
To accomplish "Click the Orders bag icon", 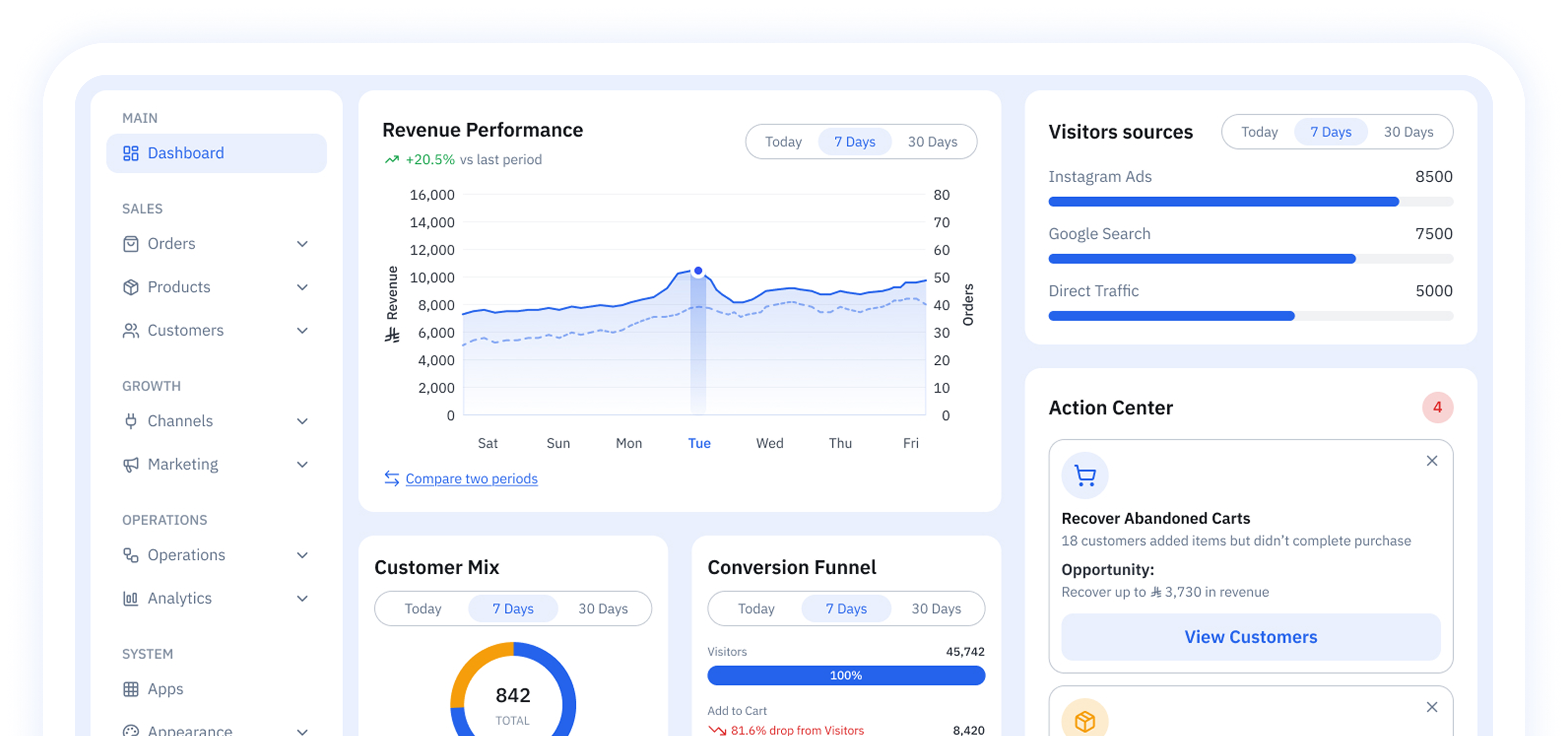I will pos(130,243).
